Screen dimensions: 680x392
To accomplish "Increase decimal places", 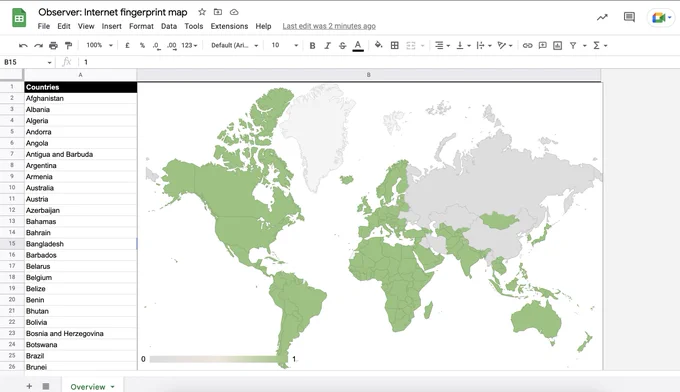I will tap(172, 46).
